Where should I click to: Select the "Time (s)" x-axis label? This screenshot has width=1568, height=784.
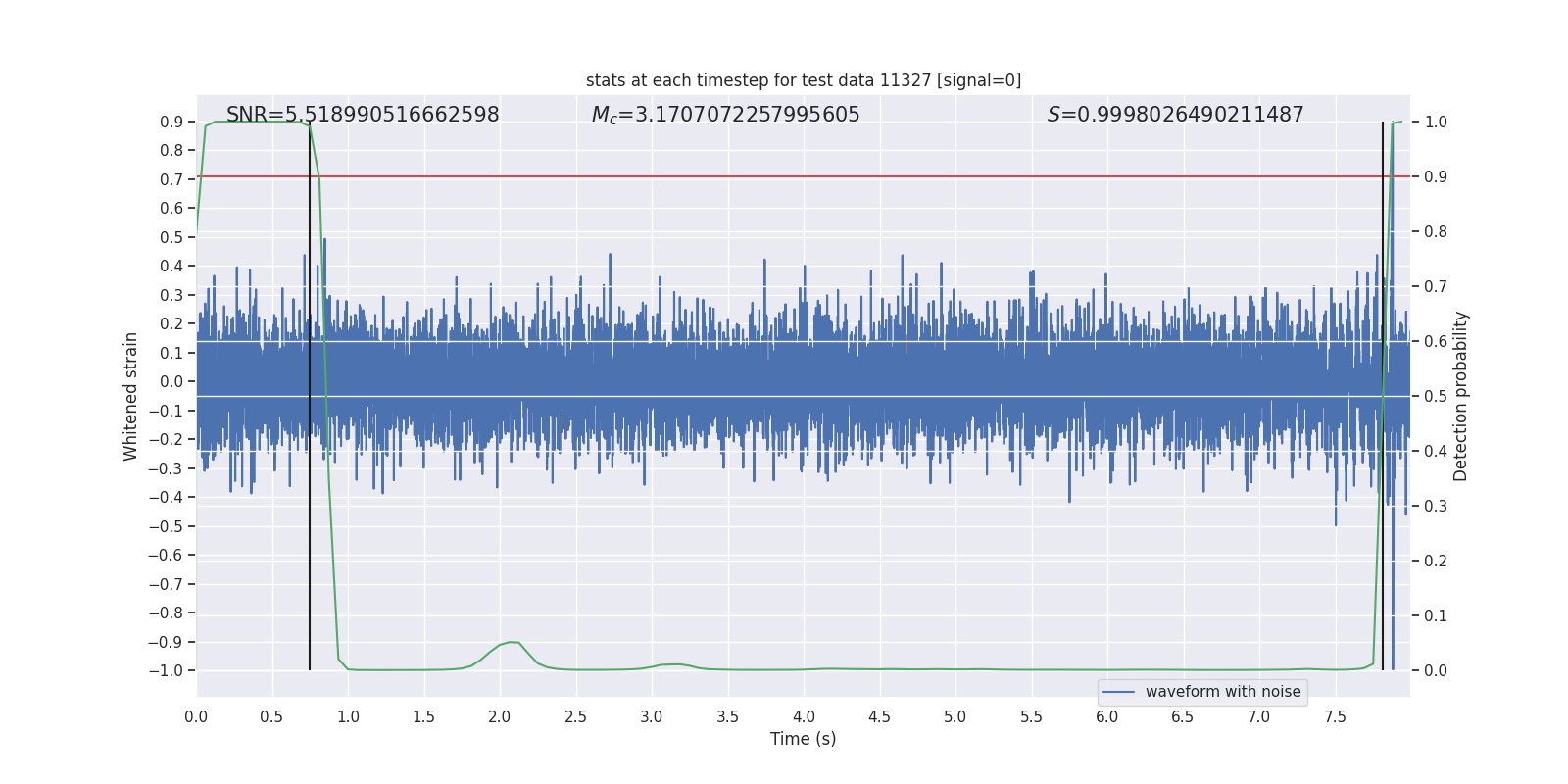pyautogui.click(x=803, y=739)
